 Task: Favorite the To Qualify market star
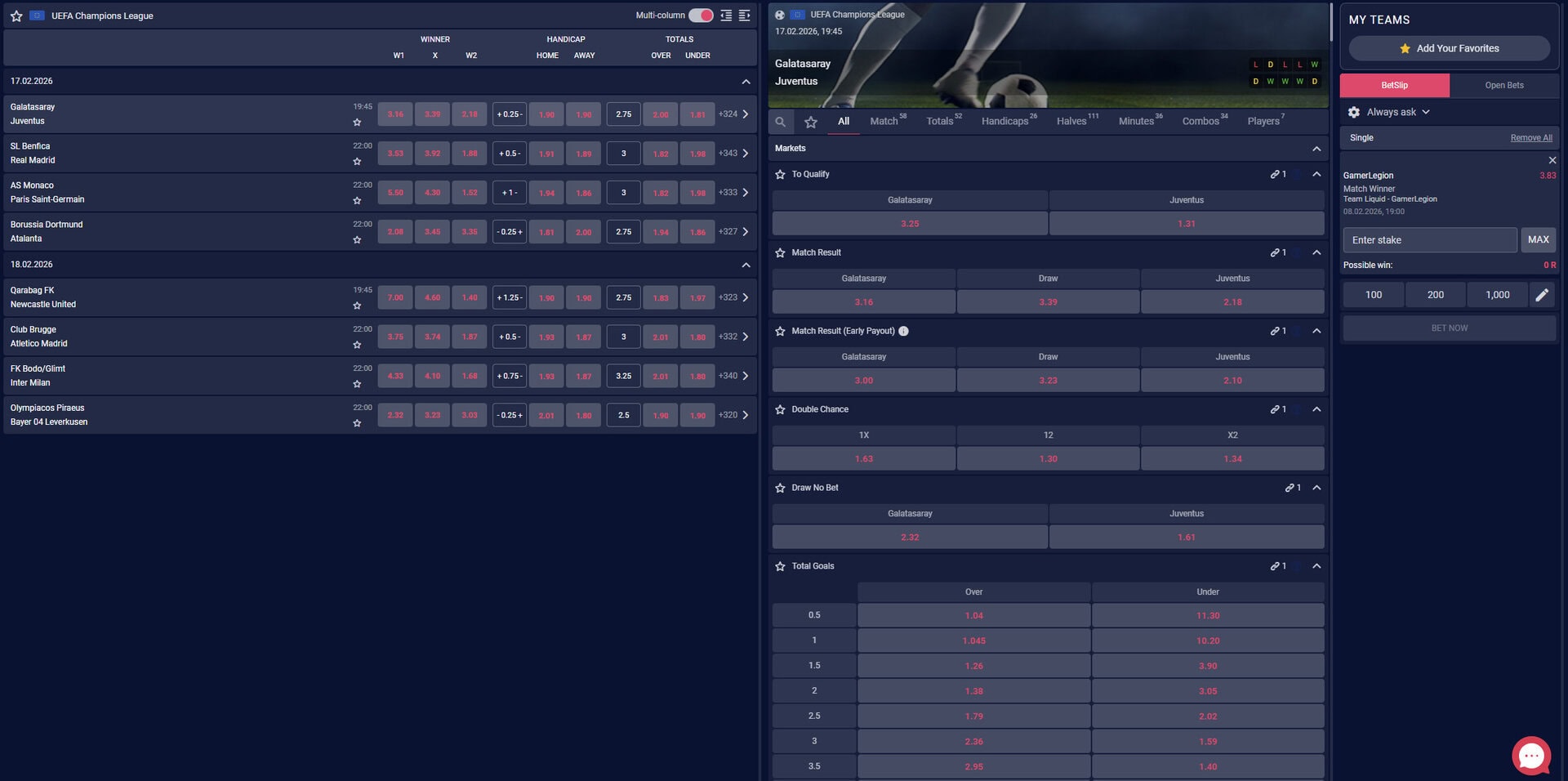[x=780, y=174]
